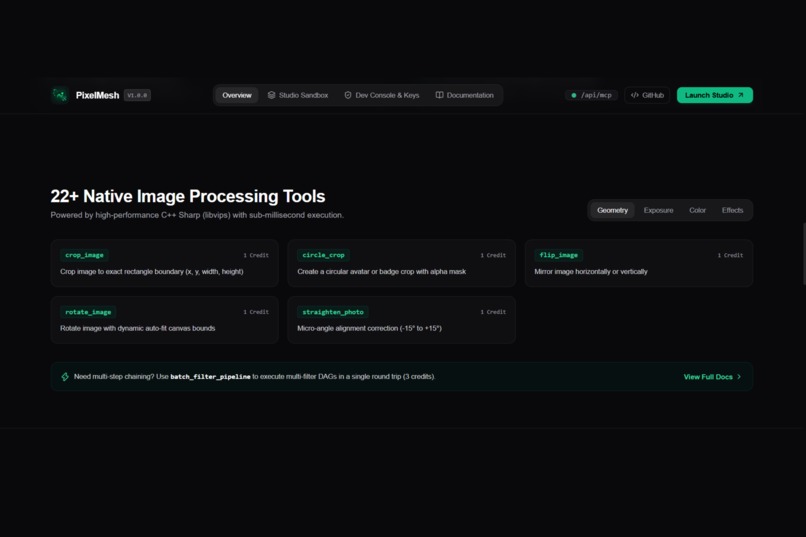Open the Dev Console & Keys tab

pos(381,95)
